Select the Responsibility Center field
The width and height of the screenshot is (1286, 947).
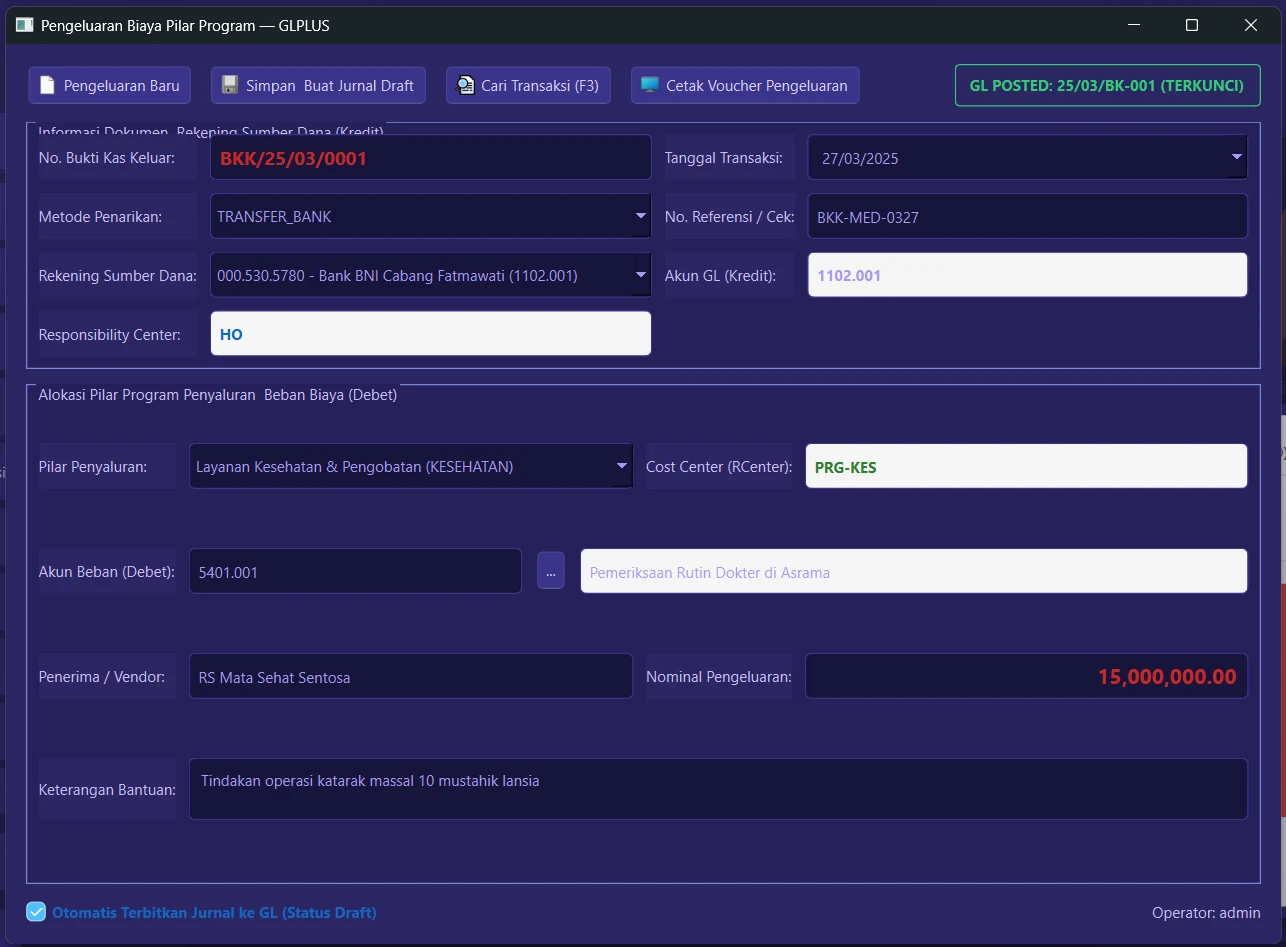pos(431,334)
